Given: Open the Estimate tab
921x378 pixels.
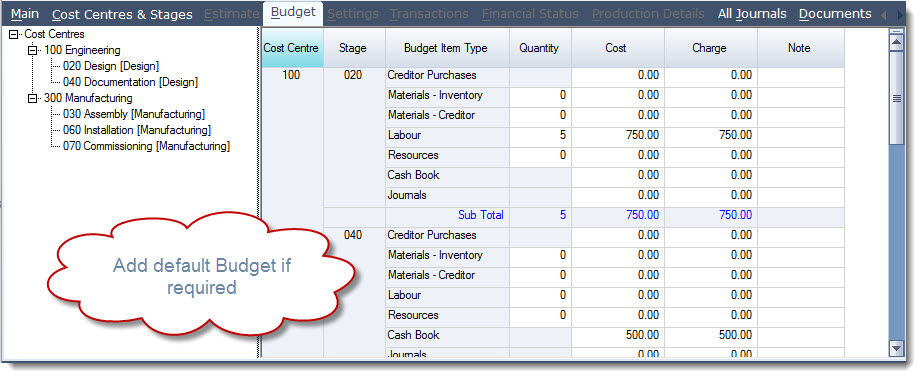Looking at the screenshot, I should pos(231,14).
